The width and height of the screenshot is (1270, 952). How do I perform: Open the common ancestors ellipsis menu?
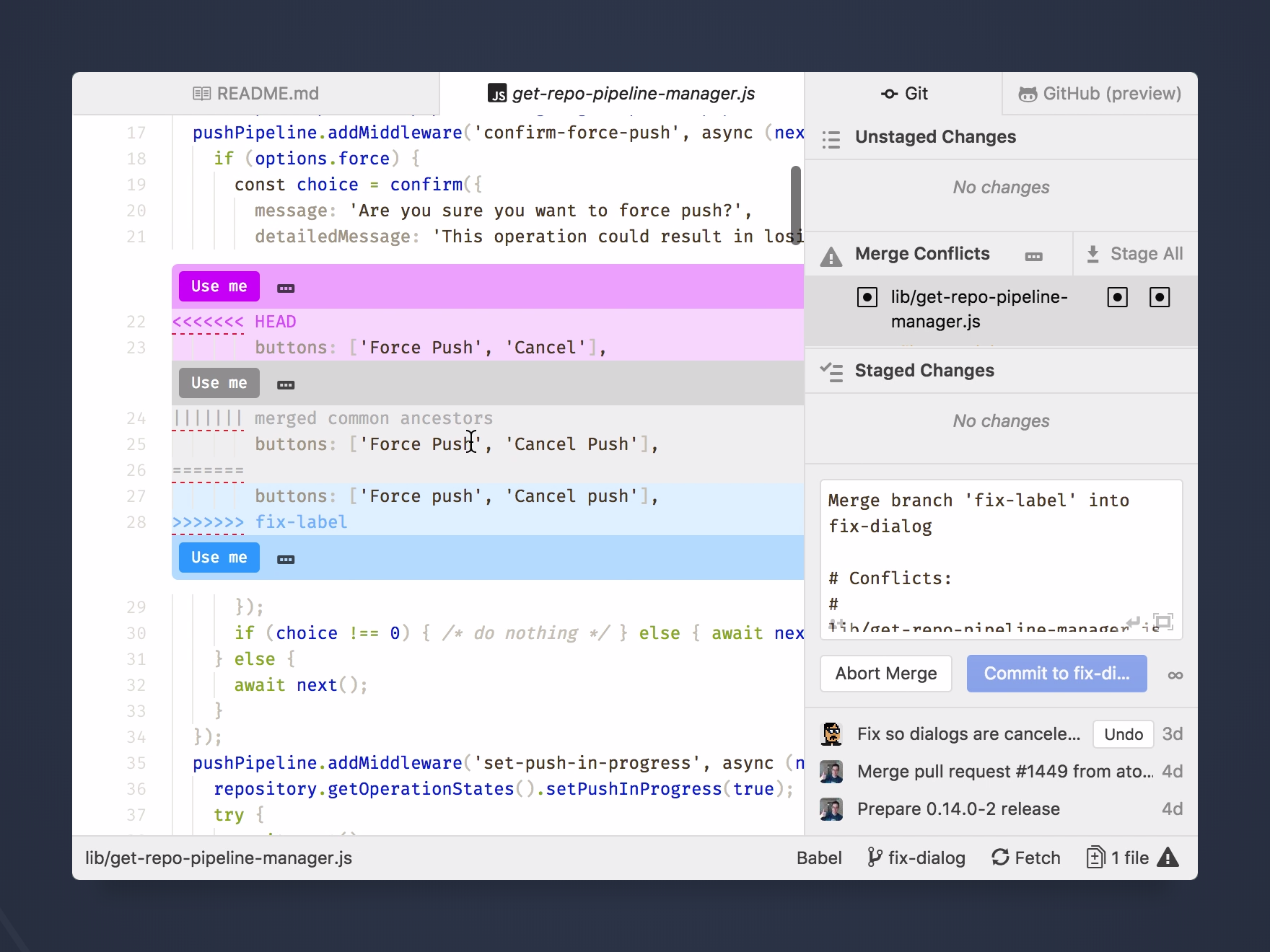click(x=286, y=384)
